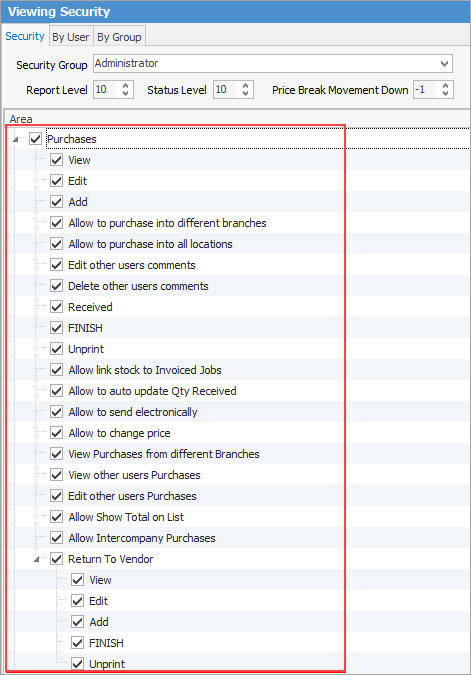Image resolution: width=471 pixels, height=675 pixels.
Task: Toggle Allow to purchase into different branches
Action: point(56,223)
